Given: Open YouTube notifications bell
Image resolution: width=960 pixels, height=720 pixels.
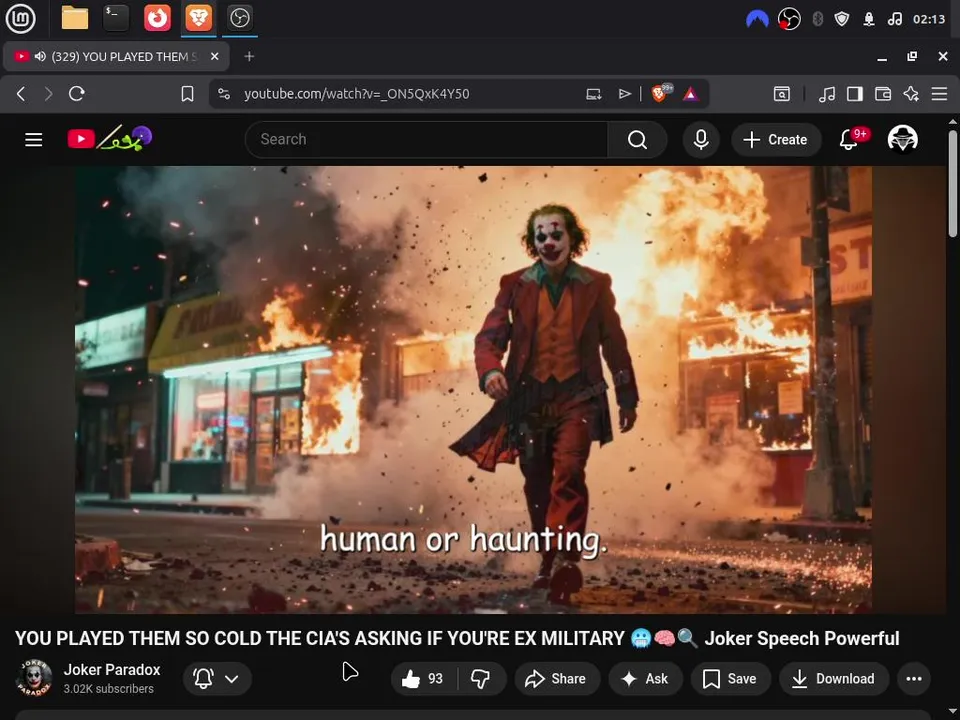Looking at the screenshot, I should 849,140.
